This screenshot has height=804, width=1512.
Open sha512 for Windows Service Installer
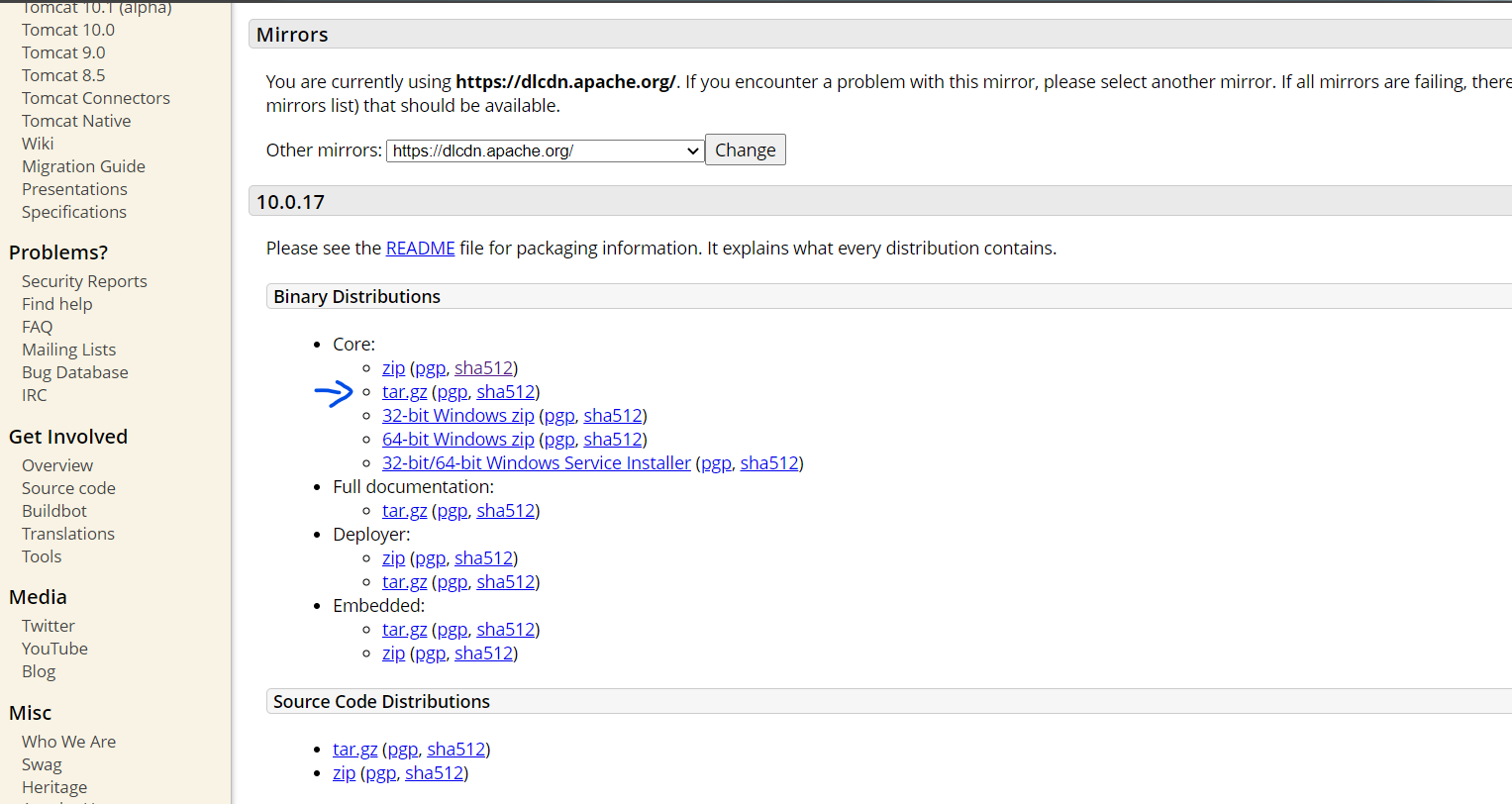(769, 462)
